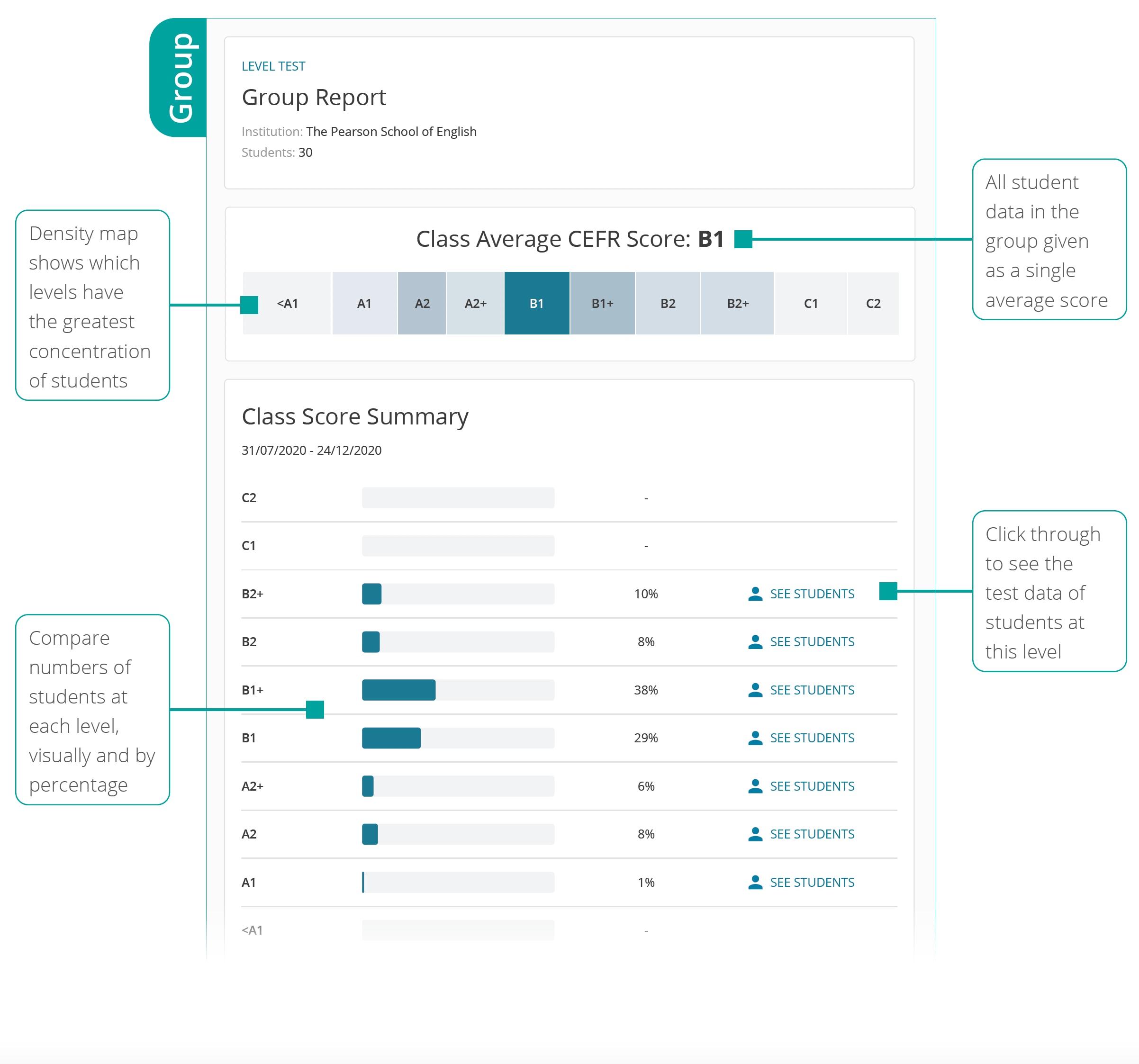Click the A2 density map cell
The height and width of the screenshot is (1064, 1139).
422,304
